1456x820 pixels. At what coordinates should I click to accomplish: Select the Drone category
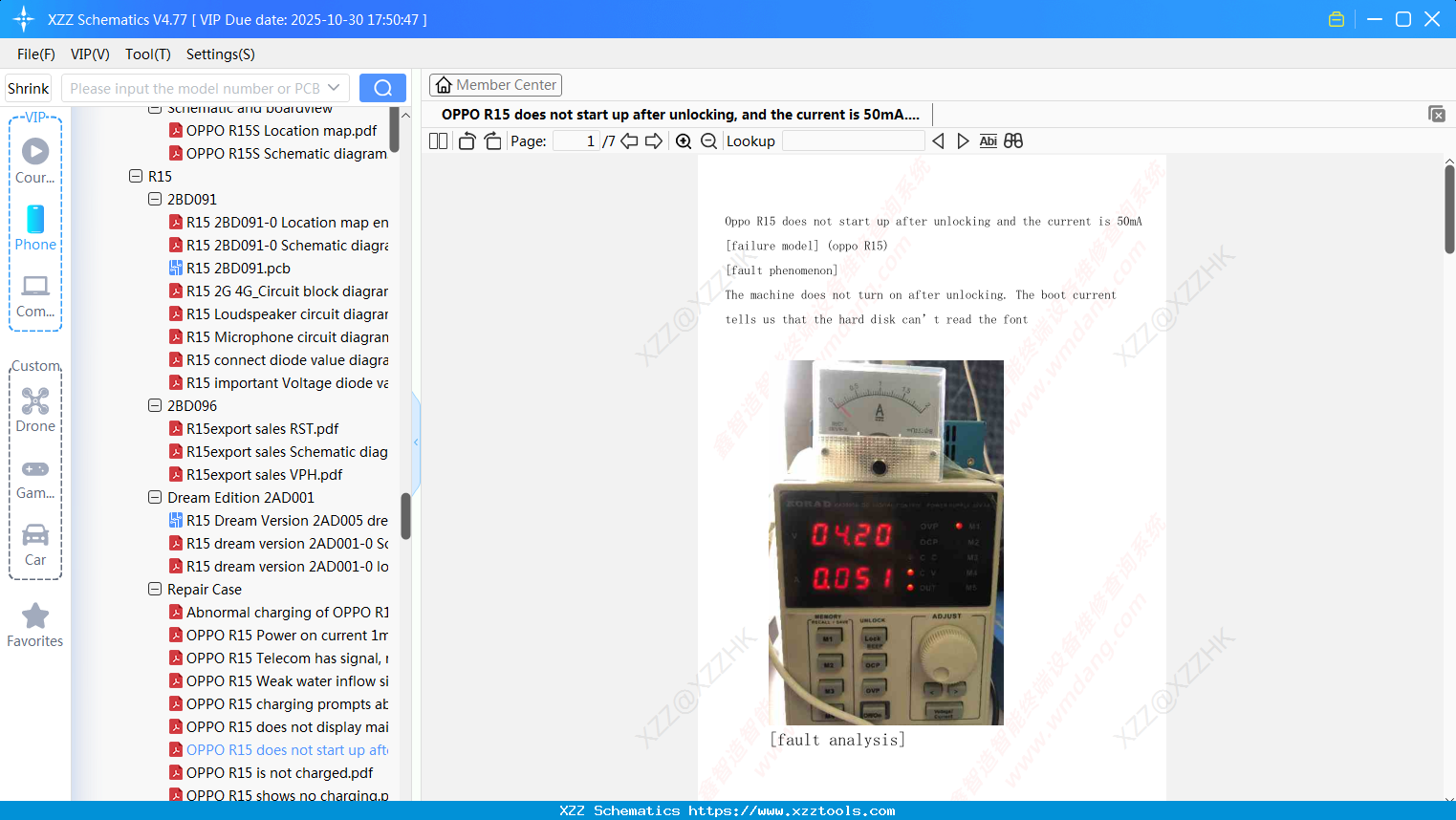click(x=35, y=410)
